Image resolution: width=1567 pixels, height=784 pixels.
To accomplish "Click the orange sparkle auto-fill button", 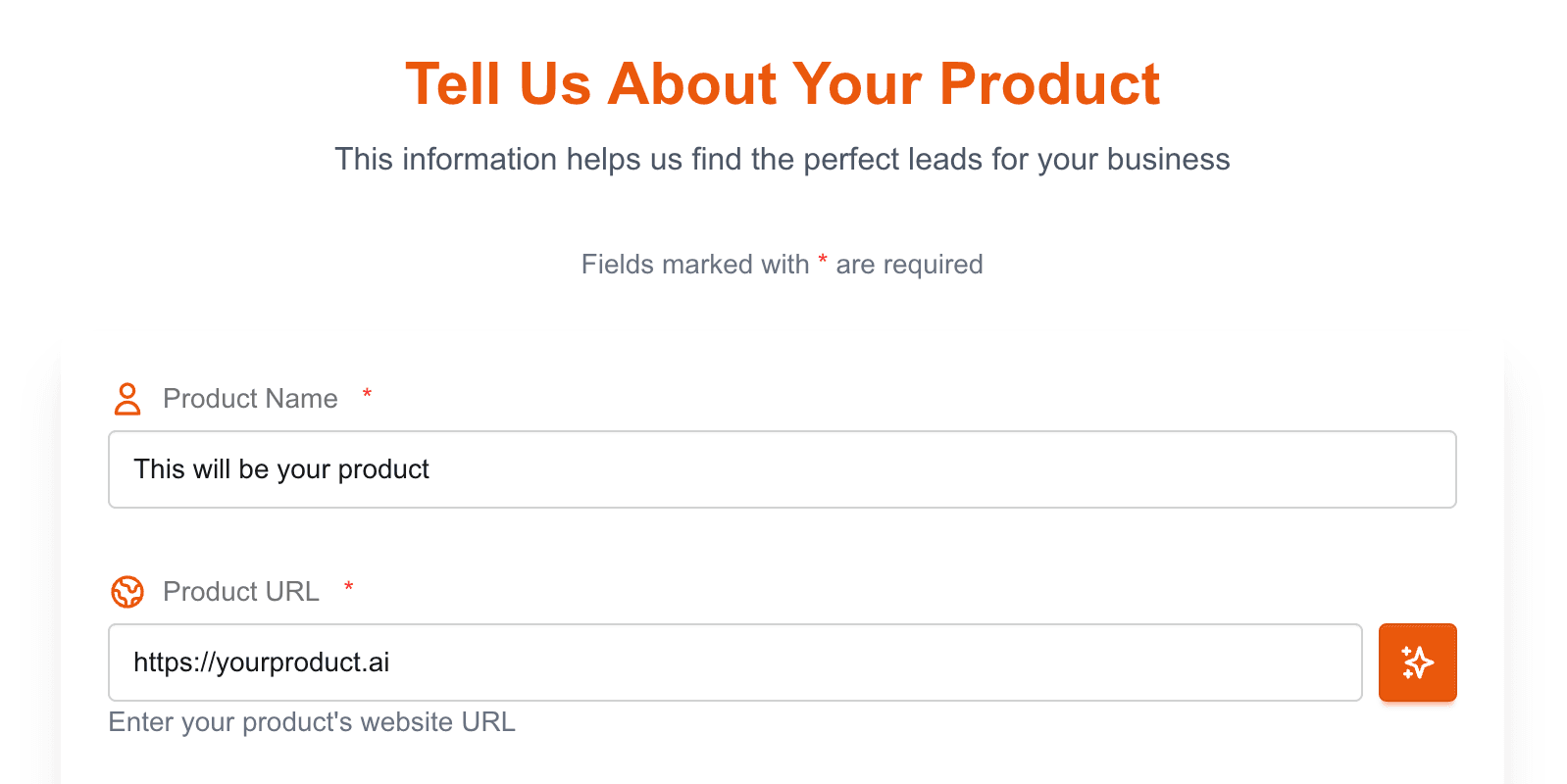I will click(x=1417, y=662).
